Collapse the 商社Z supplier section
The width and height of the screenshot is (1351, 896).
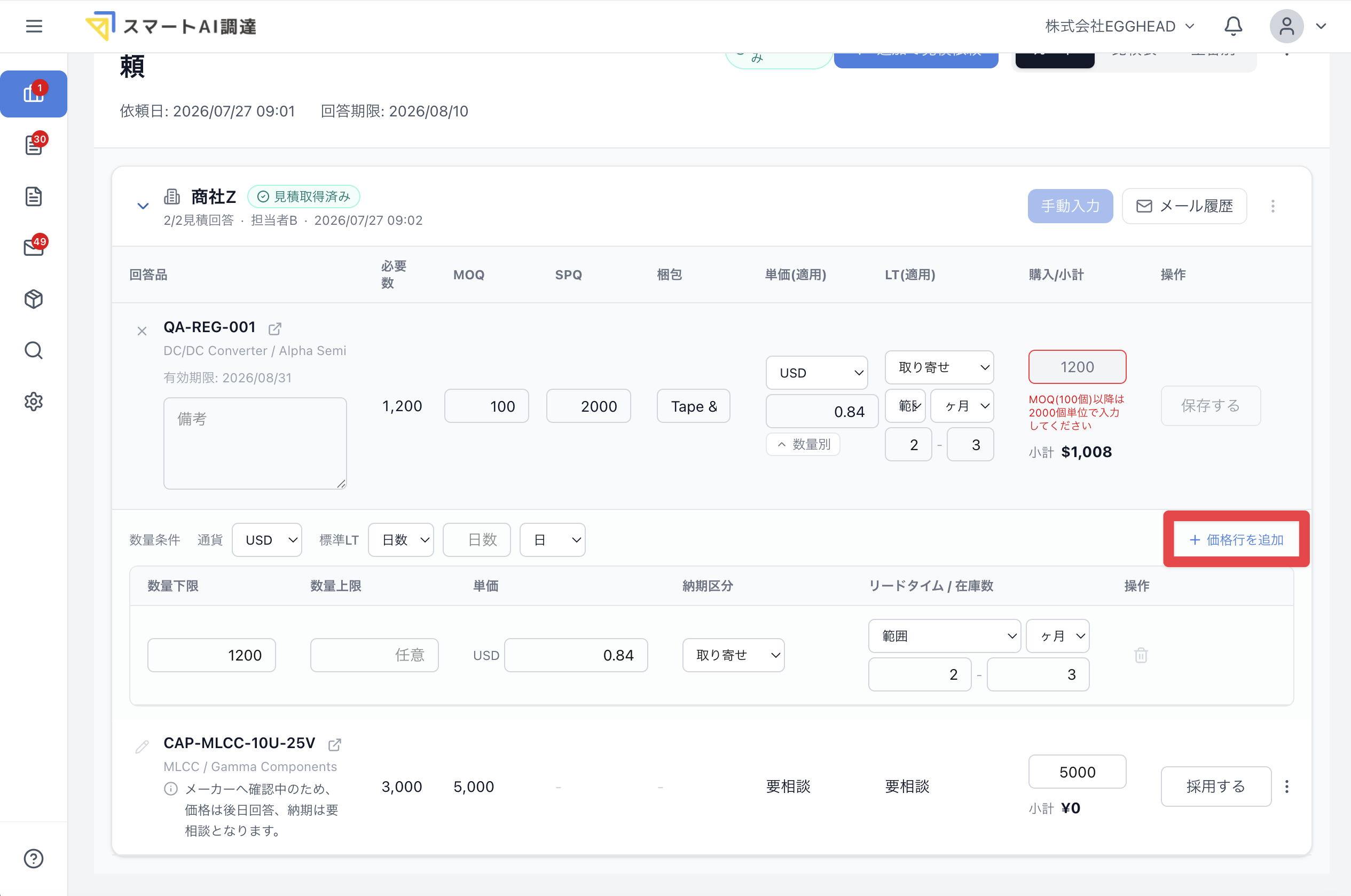pyautogui.click(x=143, y=206)
